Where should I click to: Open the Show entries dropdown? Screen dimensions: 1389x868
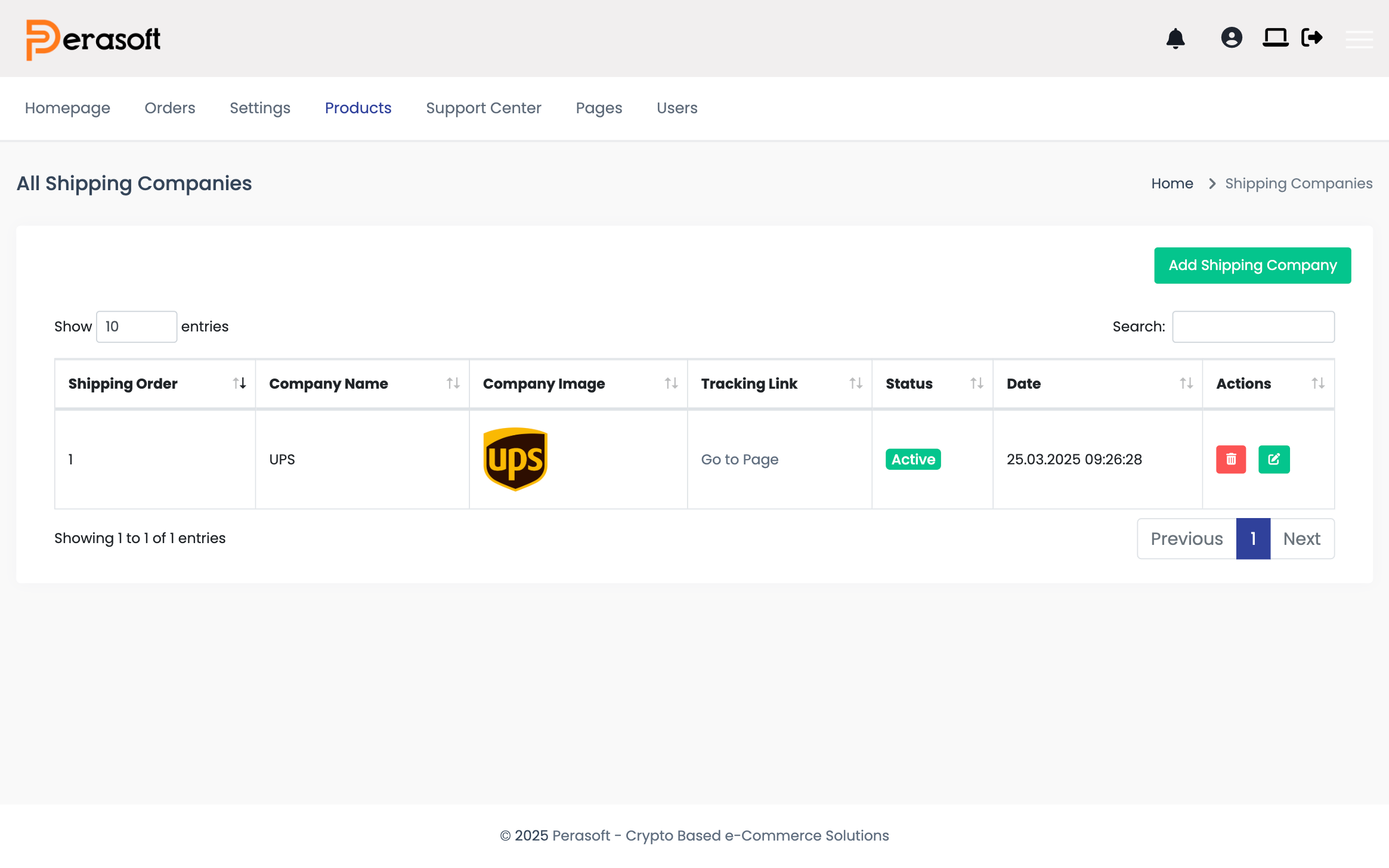click(x=137, y=327)
